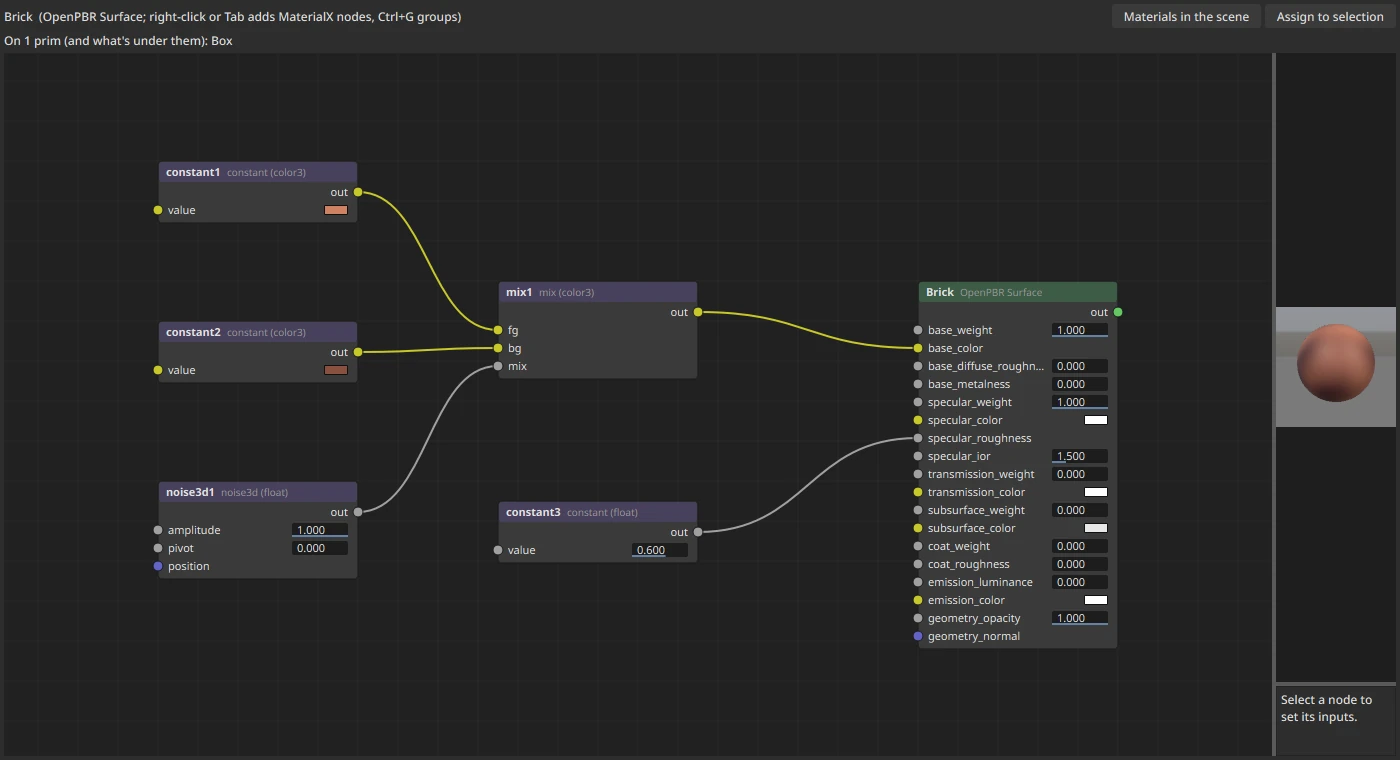Click the green out port on Brick node
The image size is (1400, 760).
(1118, 312)
